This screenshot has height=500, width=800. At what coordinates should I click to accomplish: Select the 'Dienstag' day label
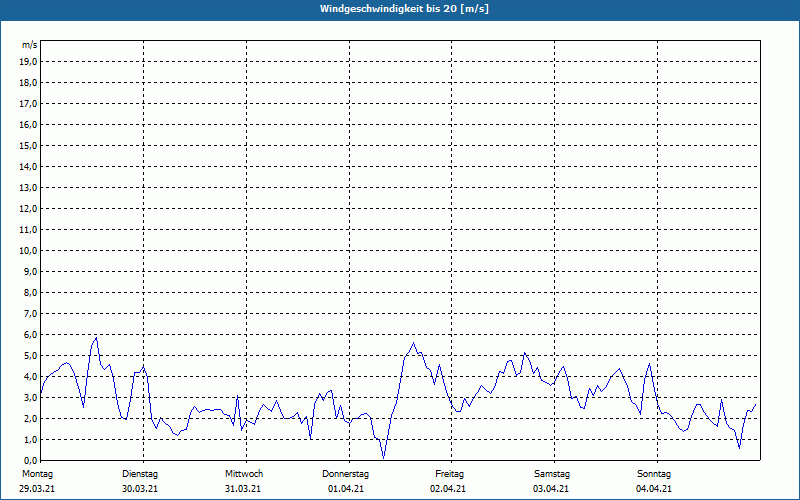140,474
